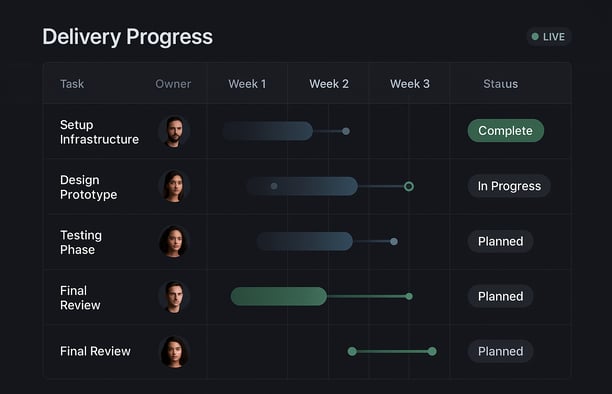Open Design Prototype owner avatar
The image size is (612, 394).
[x=174, y=186]
